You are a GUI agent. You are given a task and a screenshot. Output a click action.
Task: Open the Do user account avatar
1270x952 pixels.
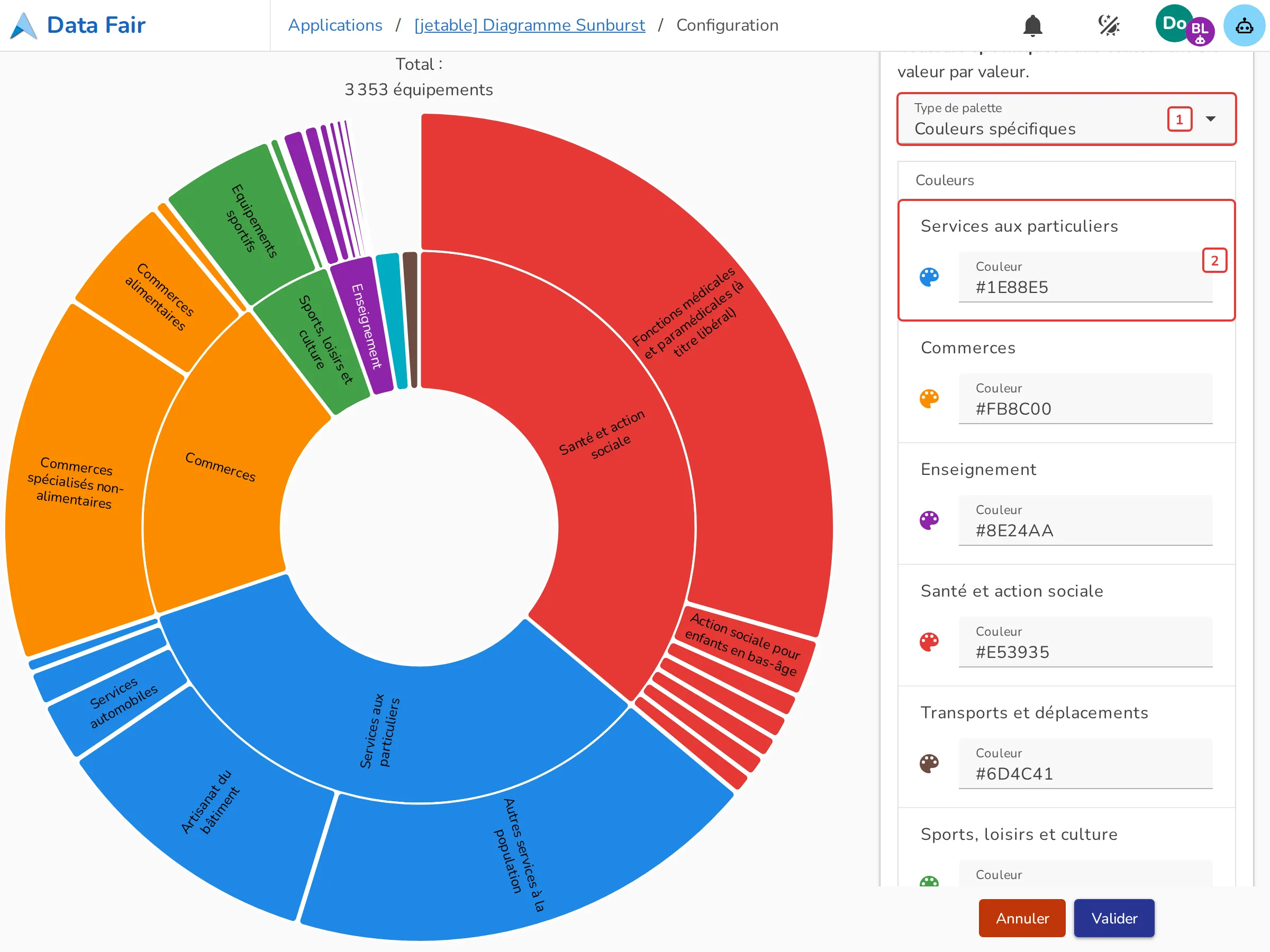point(1174,23)
